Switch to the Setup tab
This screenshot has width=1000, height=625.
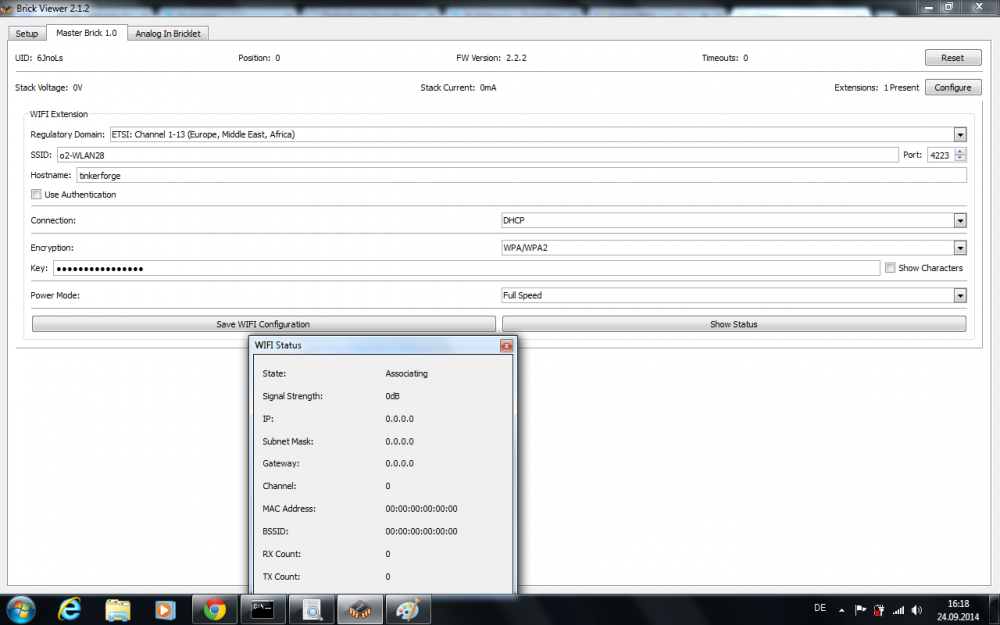pos(27,33)
